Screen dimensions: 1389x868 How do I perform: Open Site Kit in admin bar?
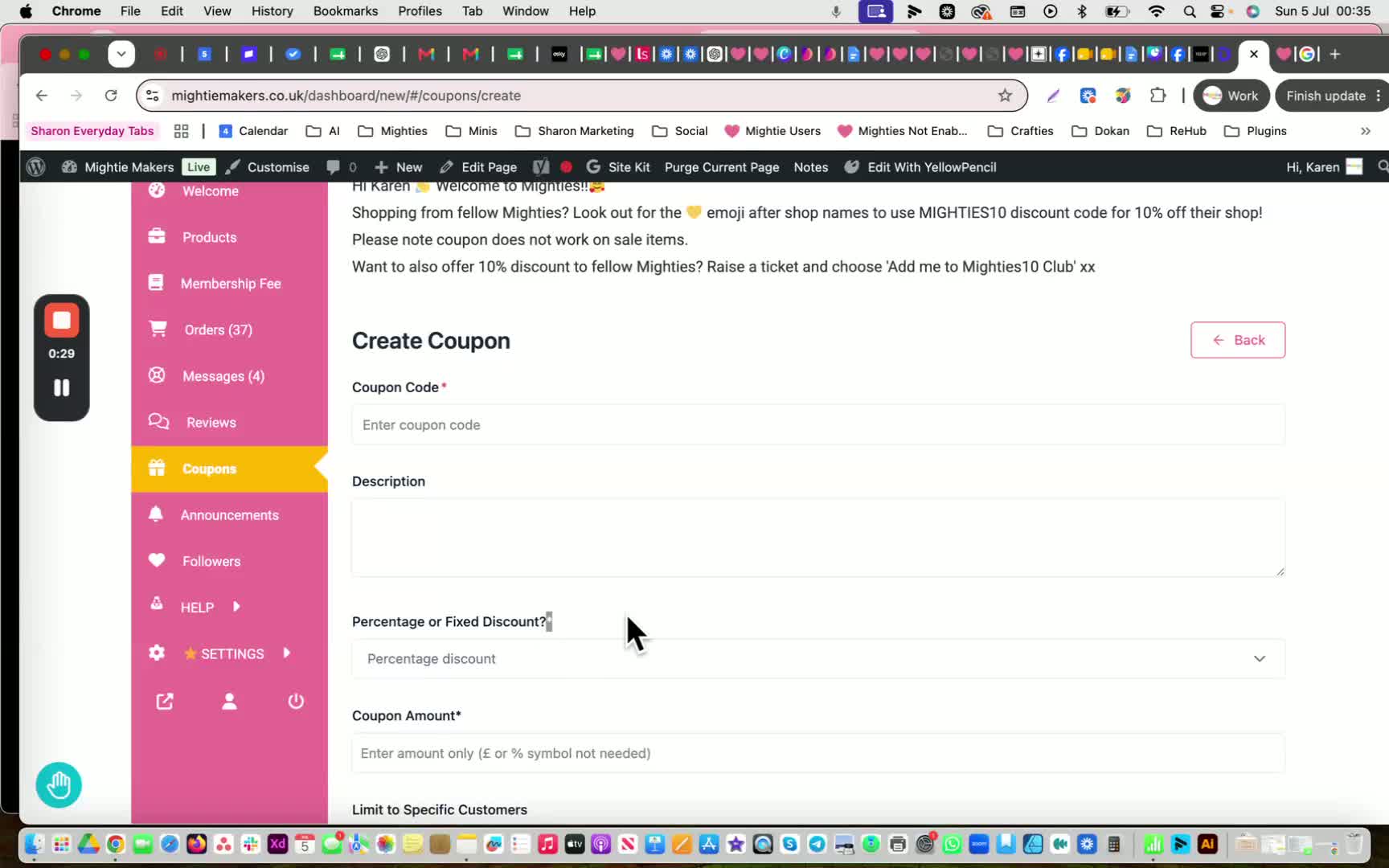point(618,167)
